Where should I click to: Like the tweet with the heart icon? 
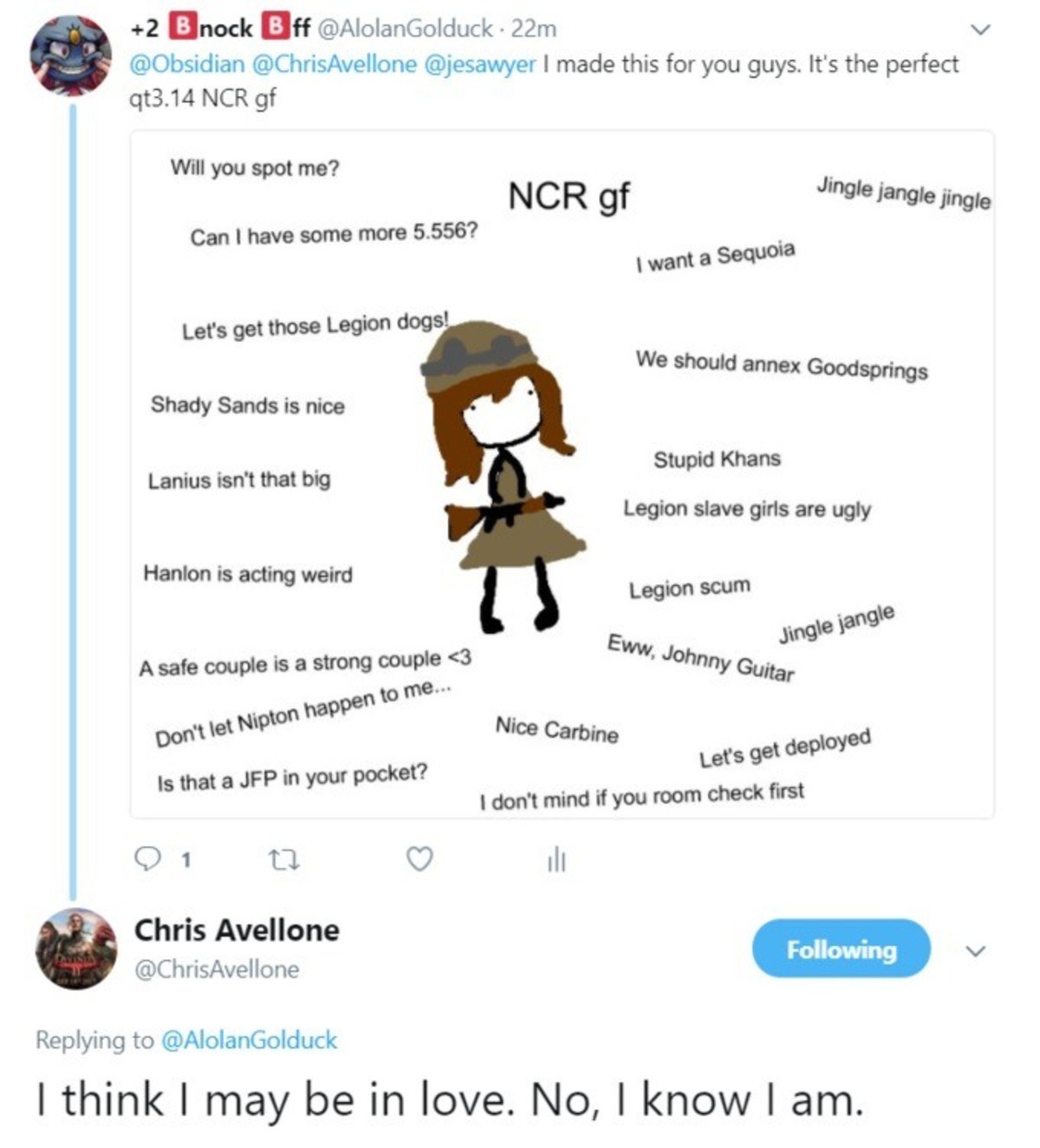pyautogui.click(x=419, y=859)
